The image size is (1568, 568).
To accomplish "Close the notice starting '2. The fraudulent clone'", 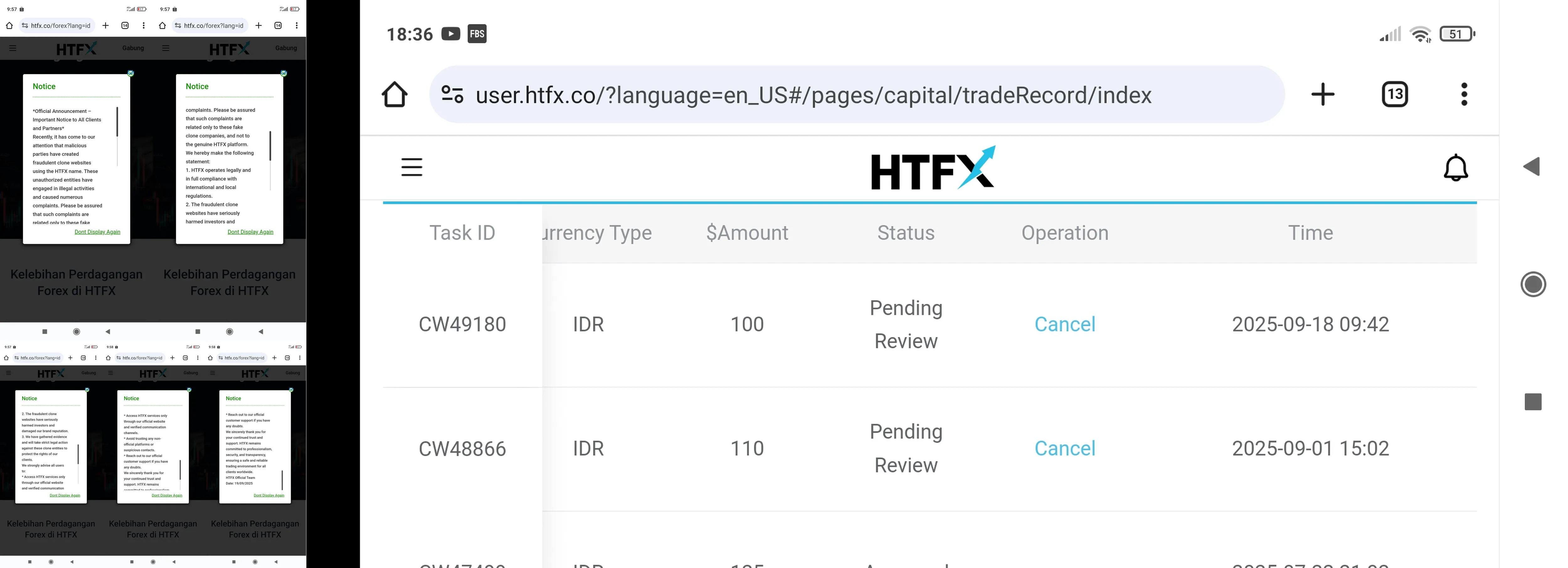I will (x=87, y=390).
